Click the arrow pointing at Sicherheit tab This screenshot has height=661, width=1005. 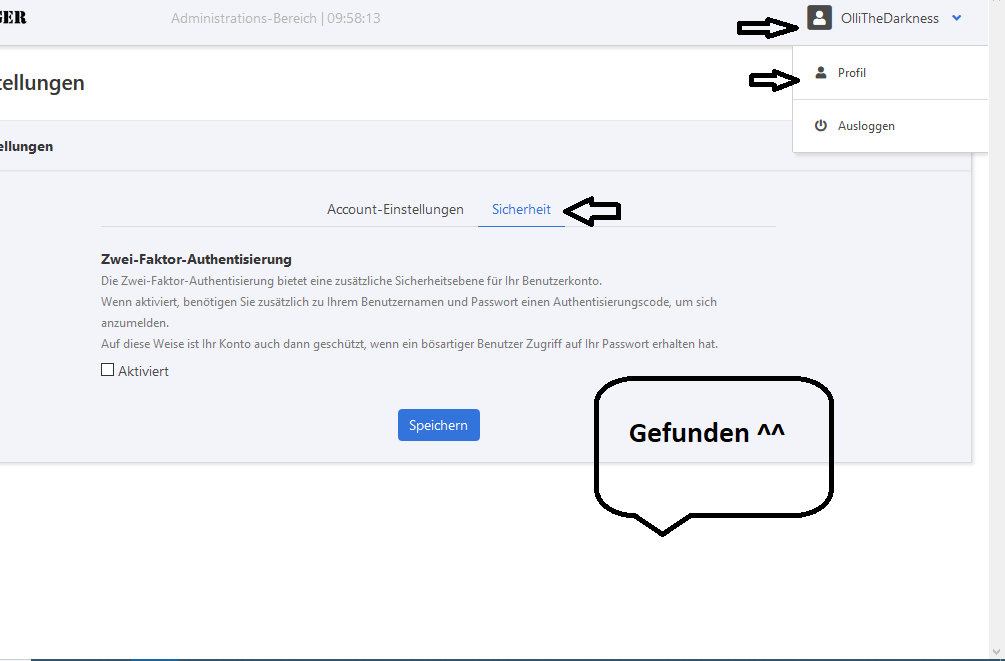click(x=592, y=210)
